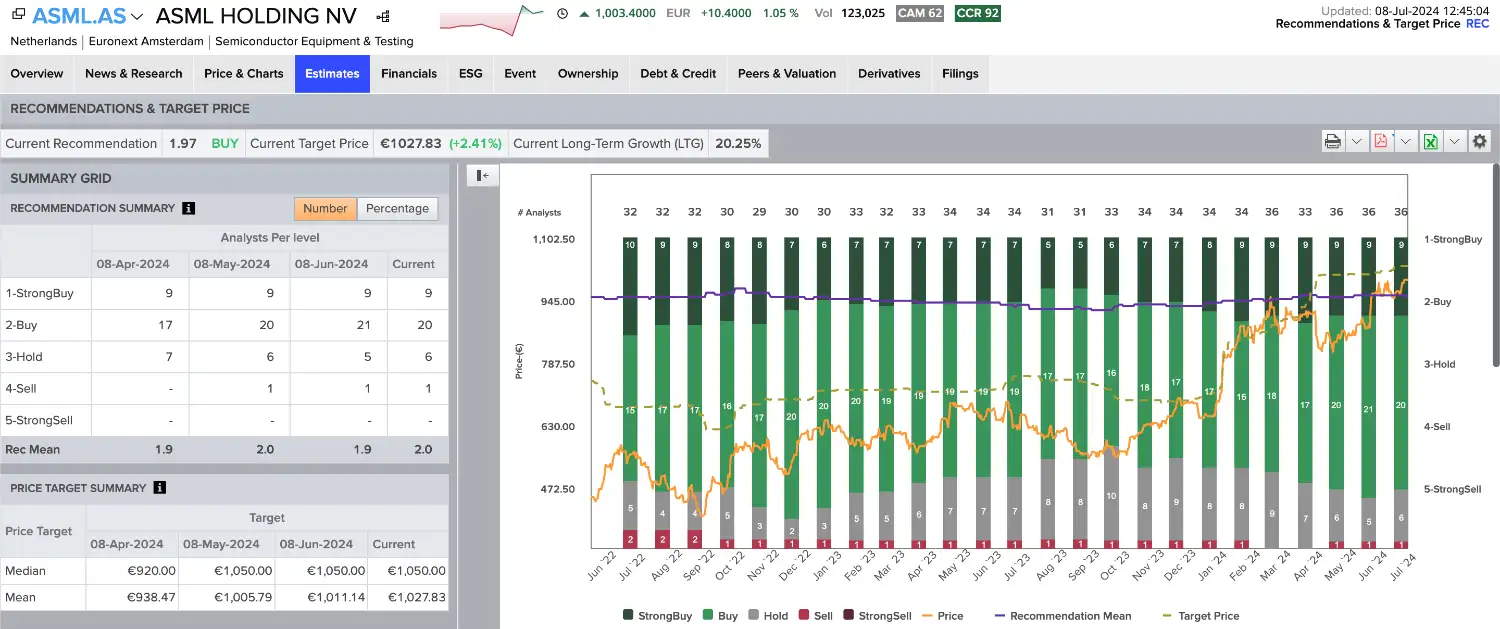Click the Rec Mean row label
This screenshot has height=629, width=1500.
[x=32, y=449]
